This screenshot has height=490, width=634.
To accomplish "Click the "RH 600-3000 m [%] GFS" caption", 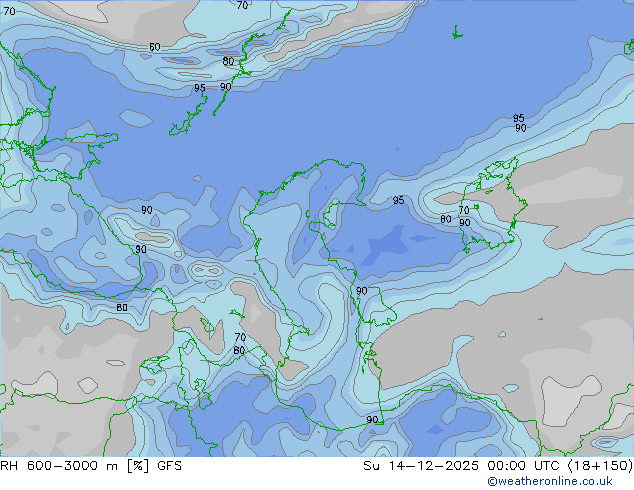I will click(91, 466).
